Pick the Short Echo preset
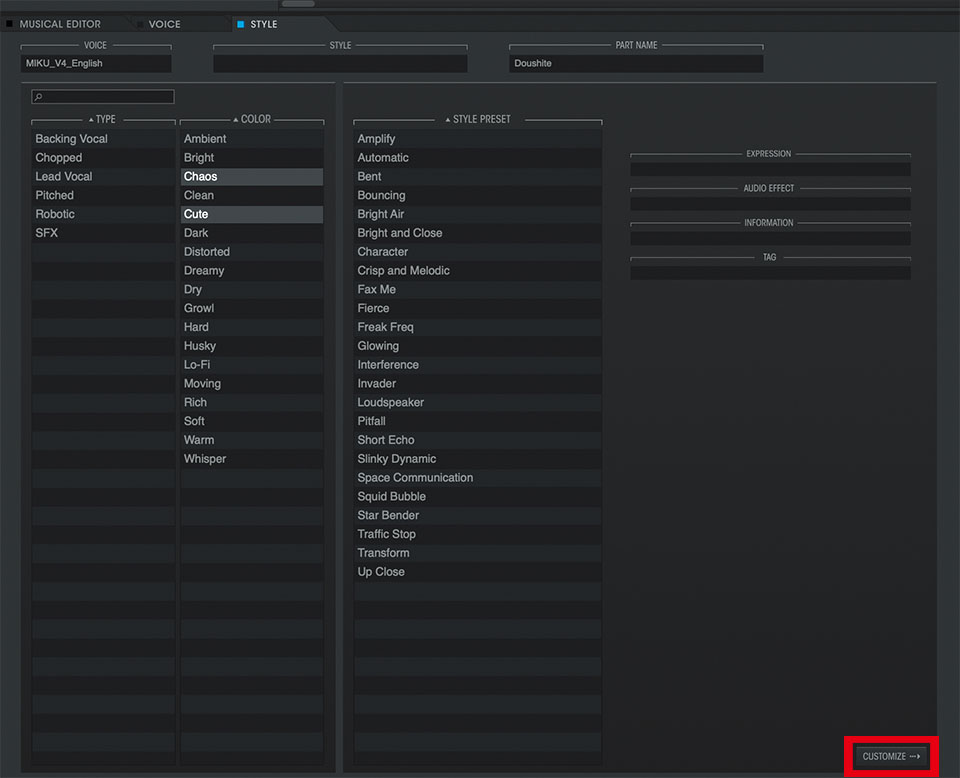This screenshot has height=778, width=960. pyautogui.click(x=478, y=440)
